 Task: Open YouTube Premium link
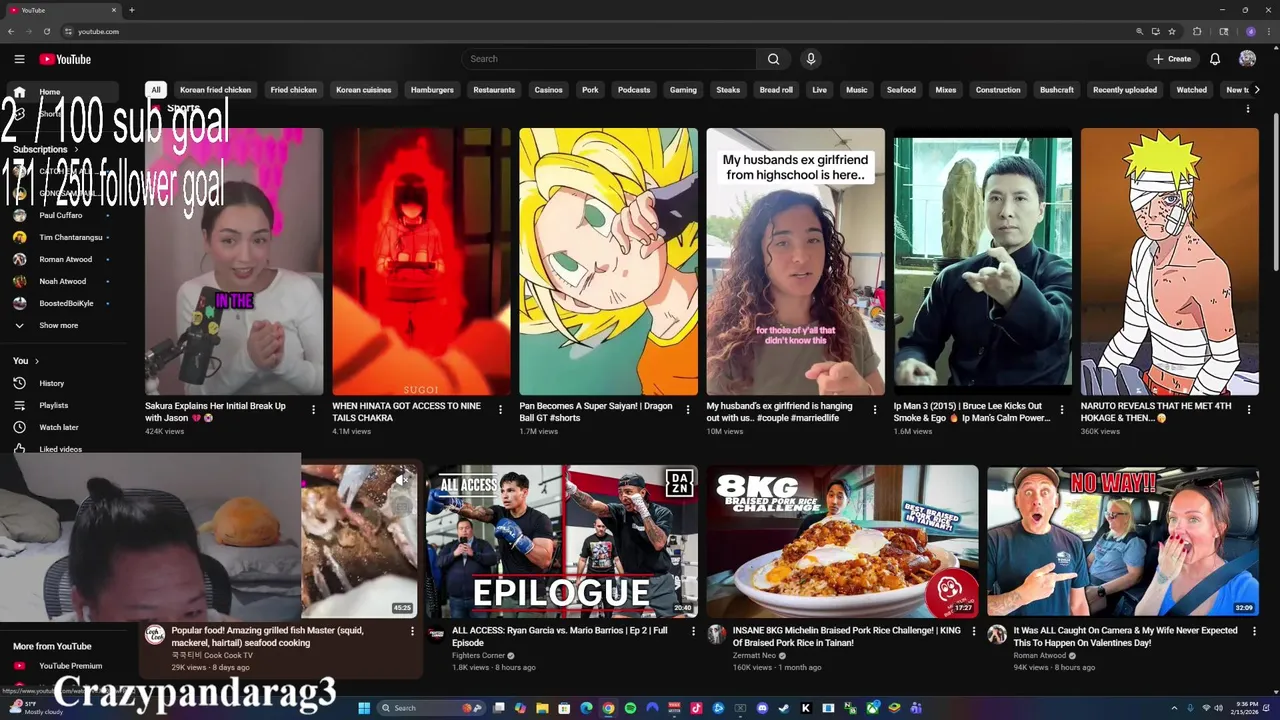point(70,666)
